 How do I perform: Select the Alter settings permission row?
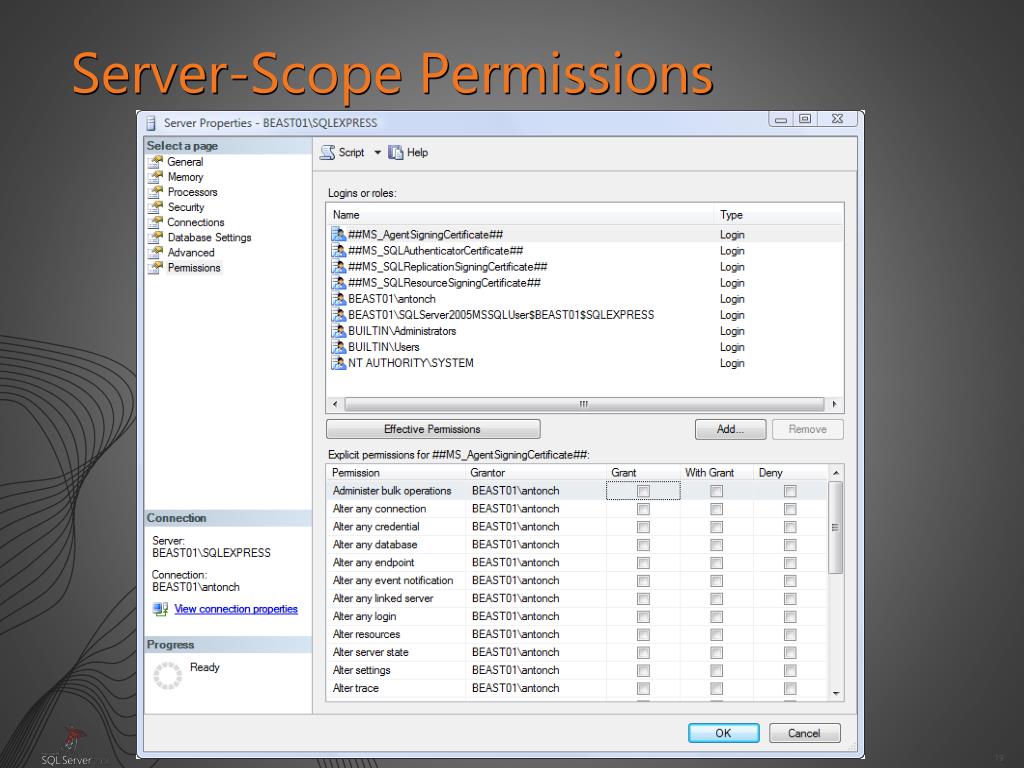[x=577, y=670]
